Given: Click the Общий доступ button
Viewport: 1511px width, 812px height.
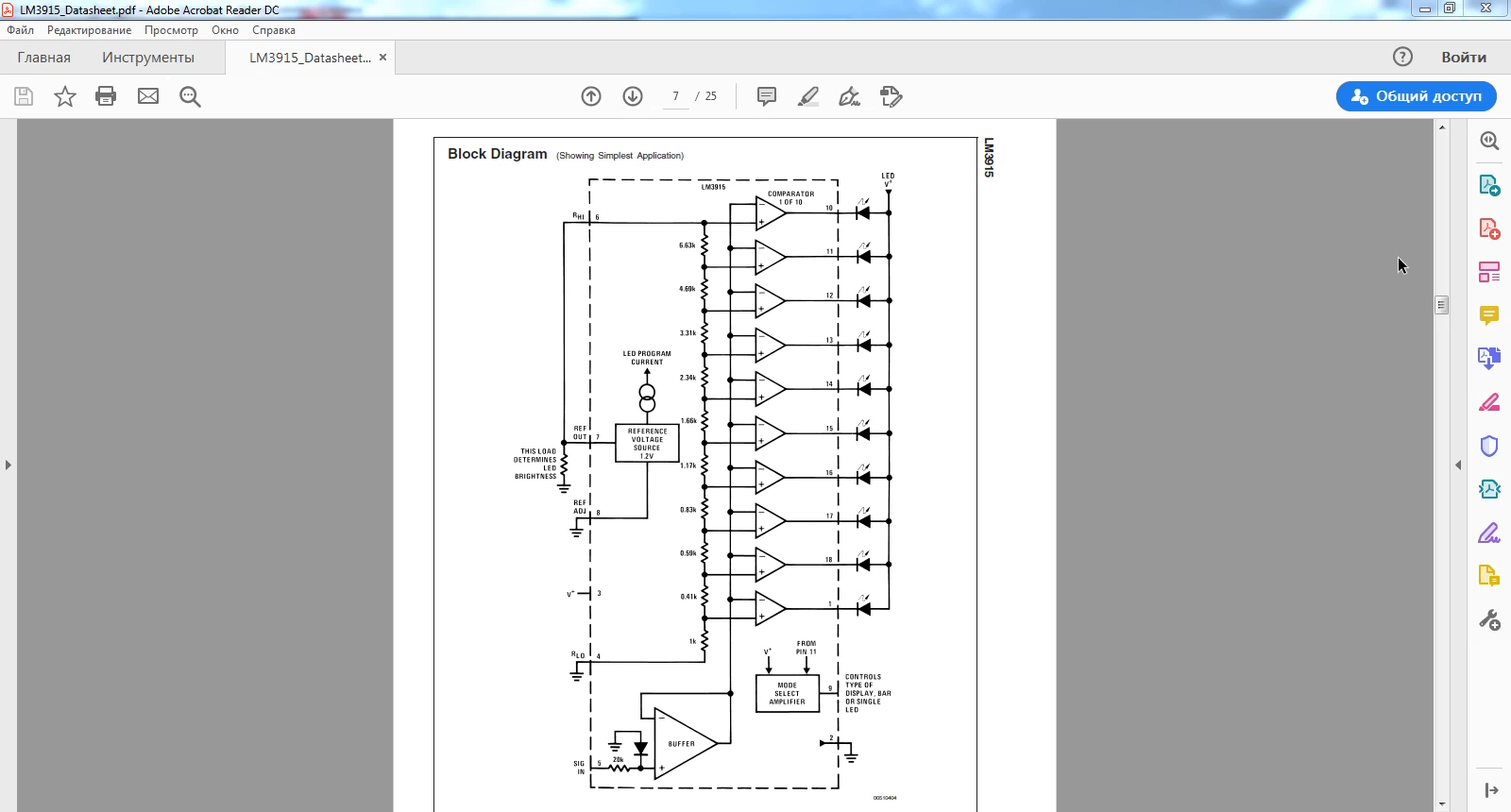Looking at the screenshot, I should pos(1416,96).
